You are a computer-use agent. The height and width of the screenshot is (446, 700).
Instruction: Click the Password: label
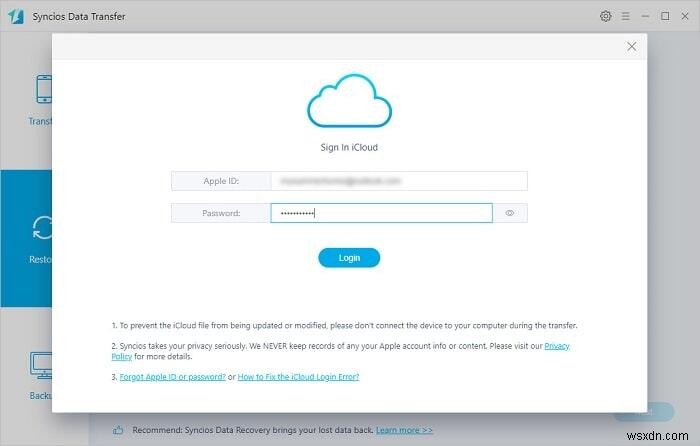click(221, 213)
